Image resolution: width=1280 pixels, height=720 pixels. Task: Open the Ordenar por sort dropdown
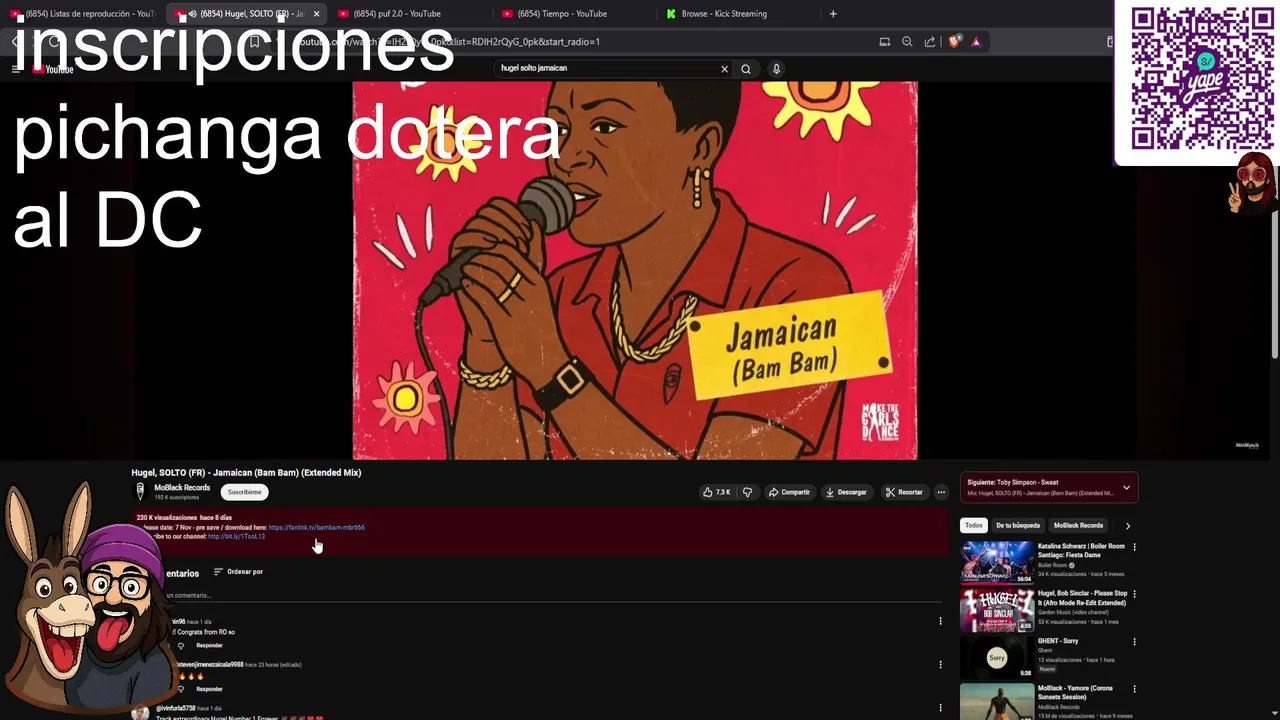238,572
